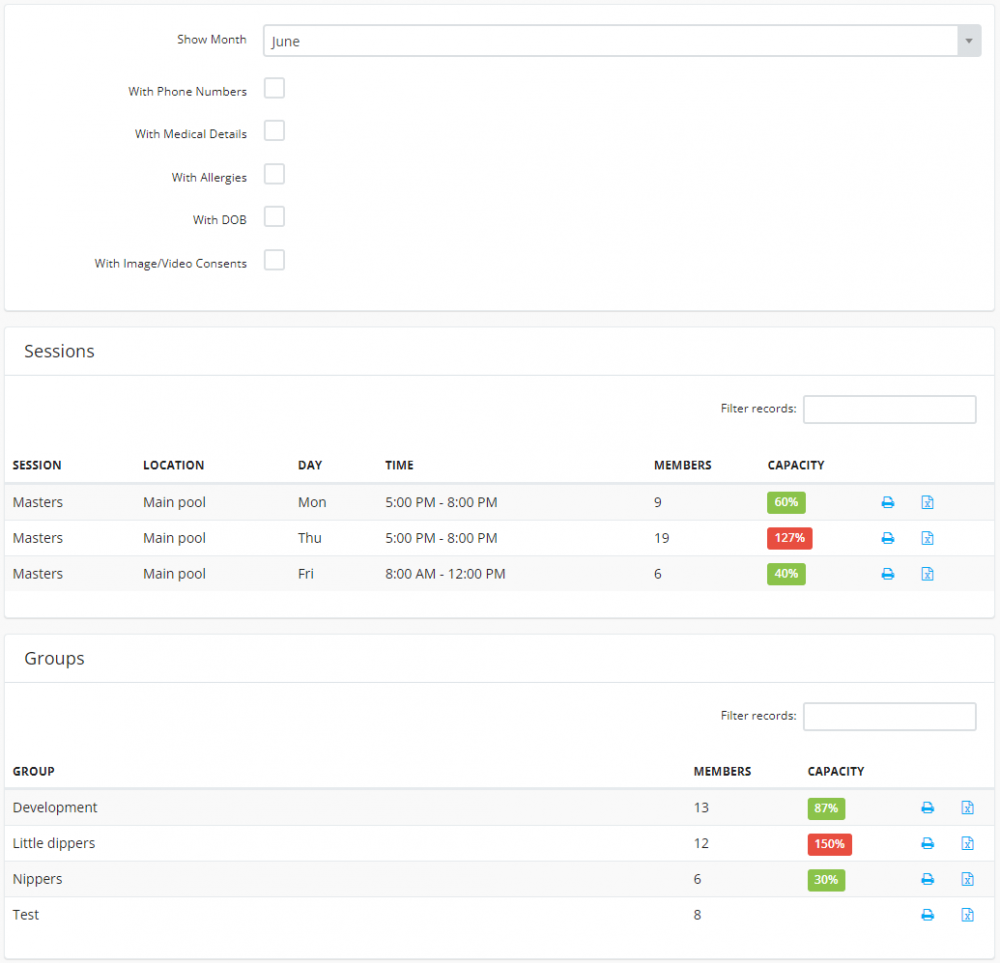The width and height of the screenshot is (1000, 963).
Task: Check the With Medical Details option
Action: pos(274,131)
